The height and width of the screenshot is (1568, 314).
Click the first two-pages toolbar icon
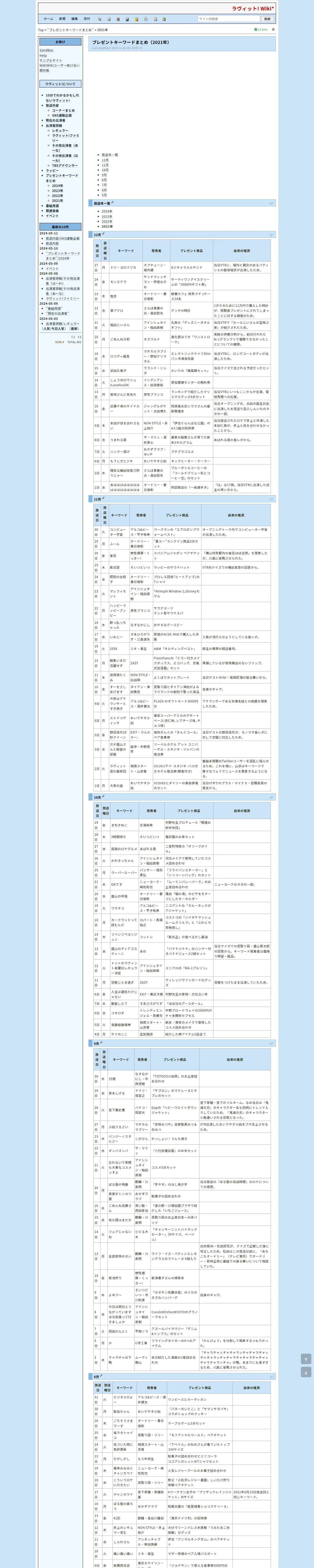click(x=100, y=19)
